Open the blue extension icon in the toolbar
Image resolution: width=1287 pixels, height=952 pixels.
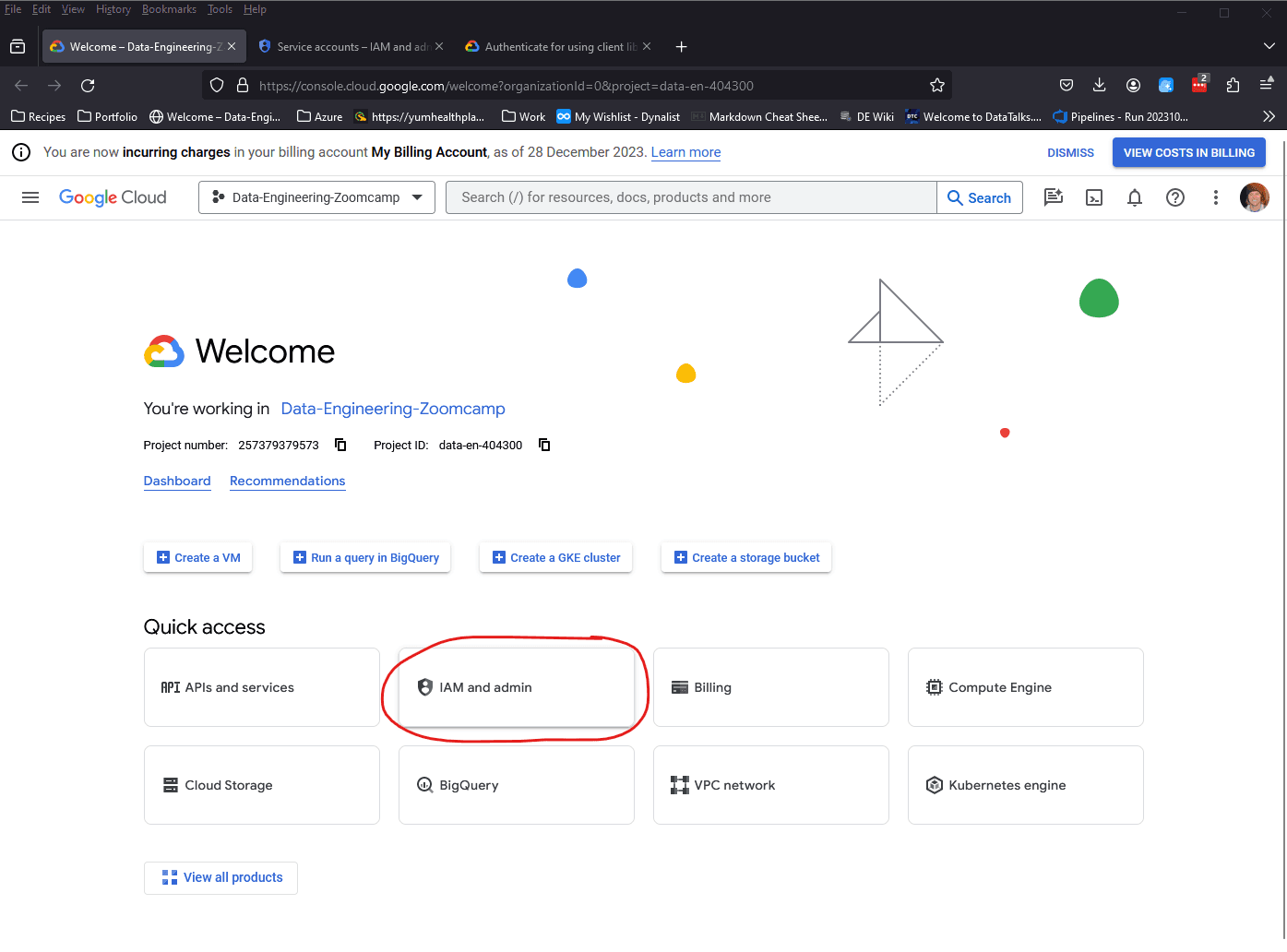click(x=1166, y=86)
